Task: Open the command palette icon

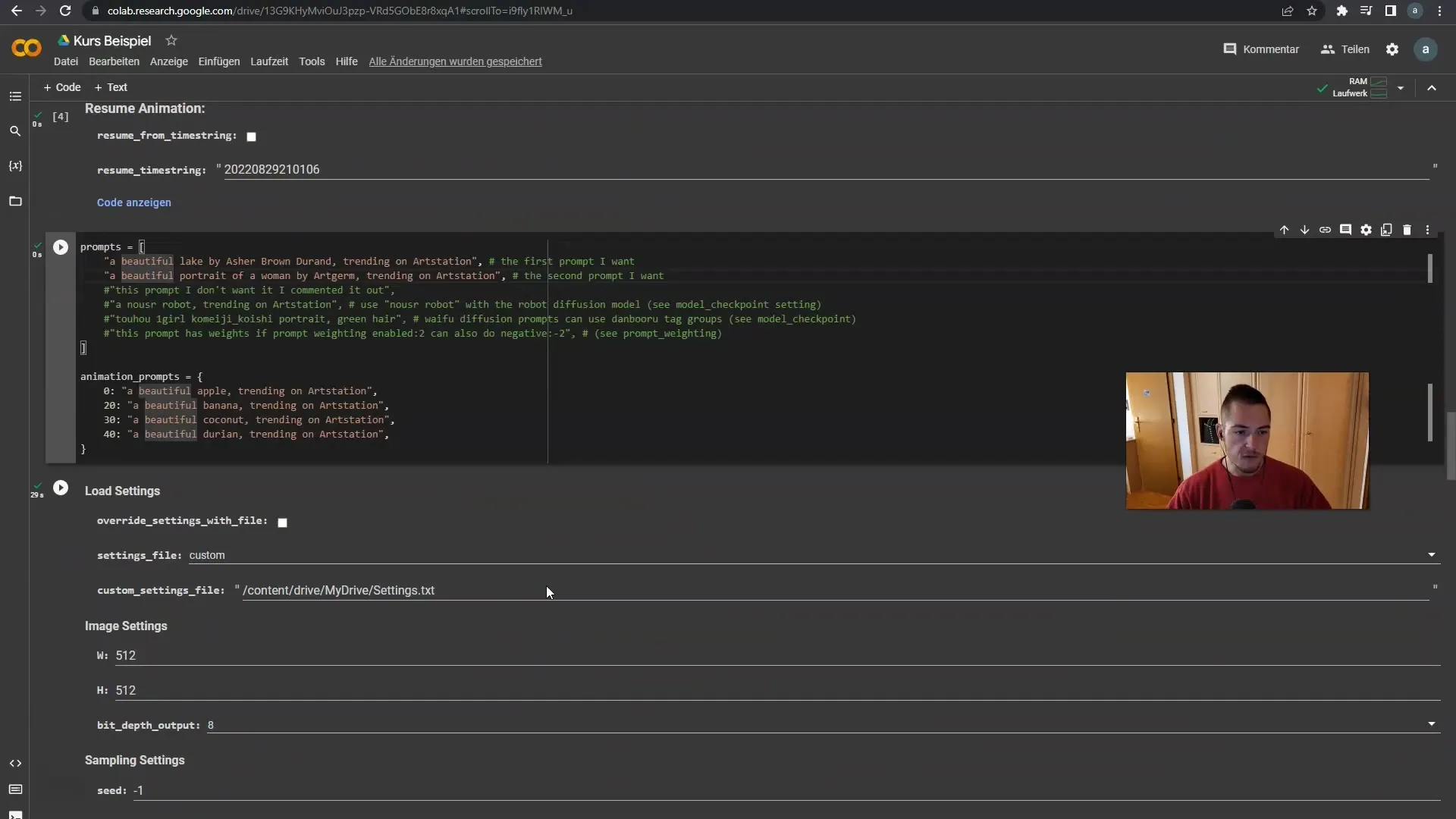Action: (15, 789)
